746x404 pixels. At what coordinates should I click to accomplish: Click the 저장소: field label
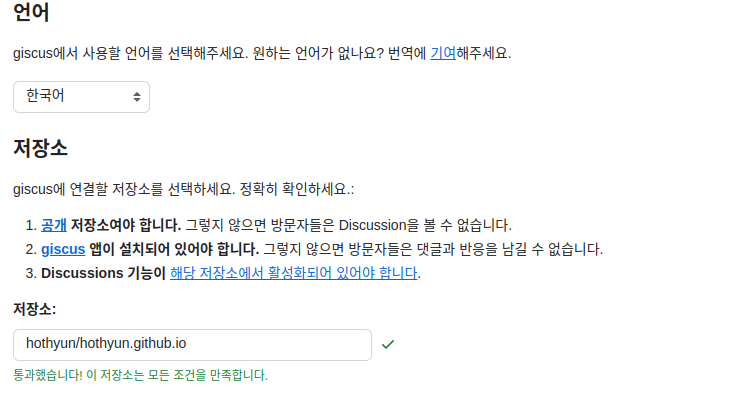(x=35, y=308)
